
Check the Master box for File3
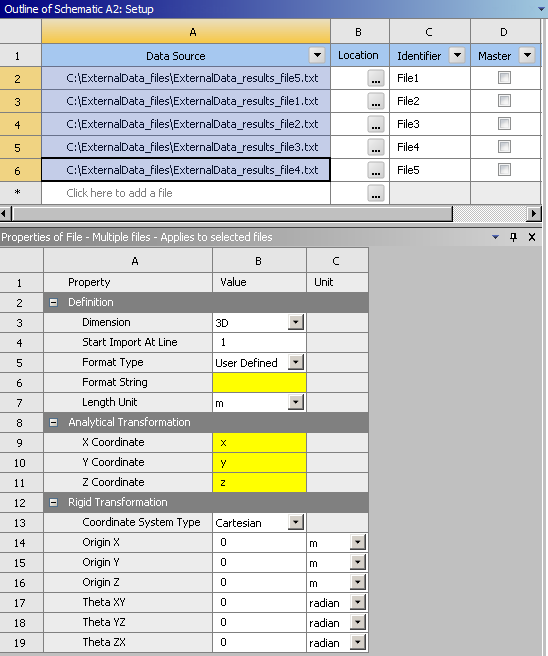coord(504,124)
